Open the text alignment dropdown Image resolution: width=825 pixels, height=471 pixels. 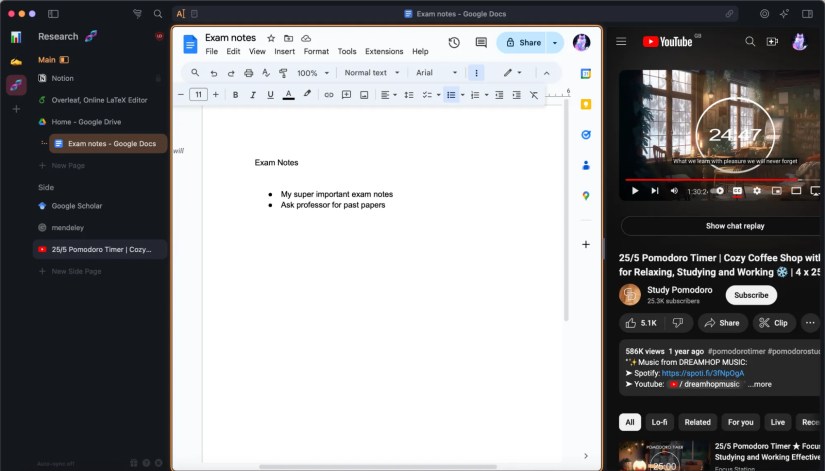388,95
